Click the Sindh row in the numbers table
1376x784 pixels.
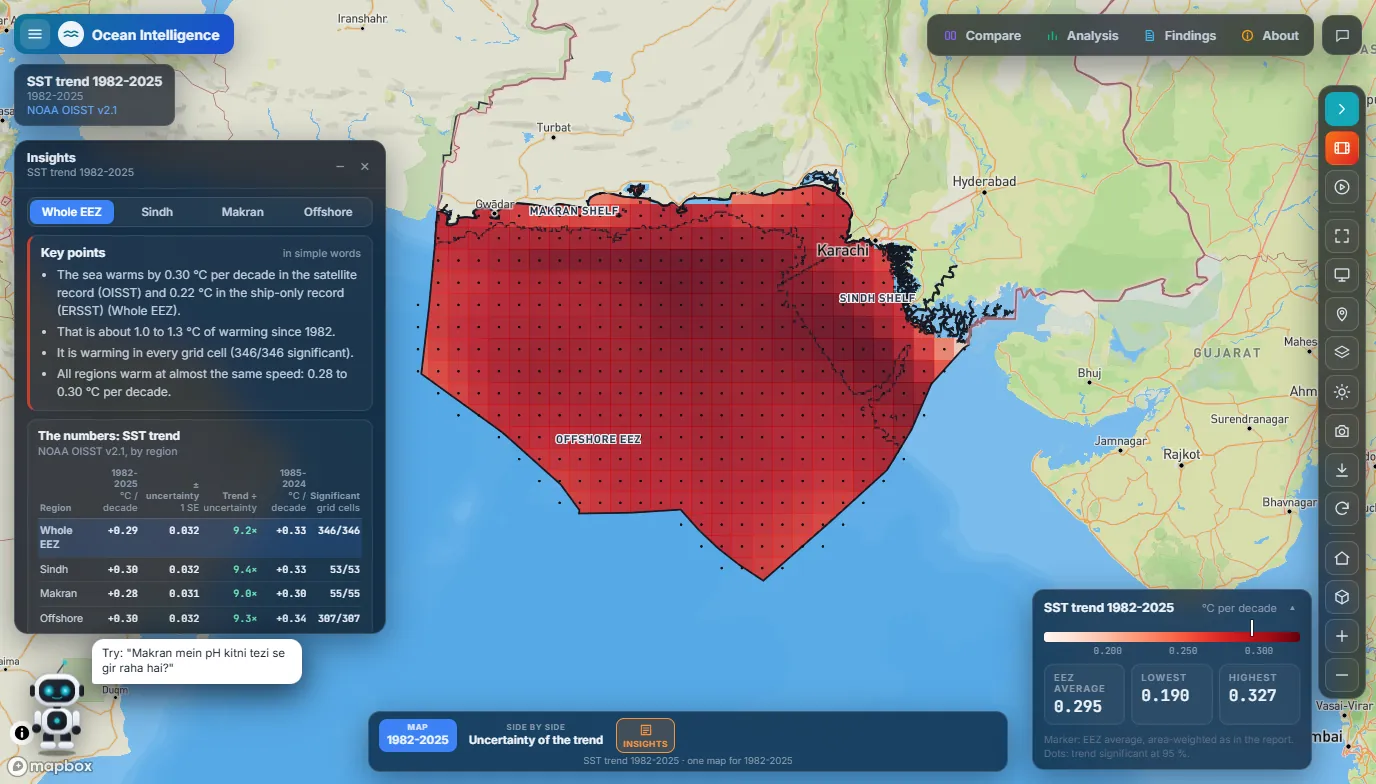pyautogui.click(x=199, y=570)
